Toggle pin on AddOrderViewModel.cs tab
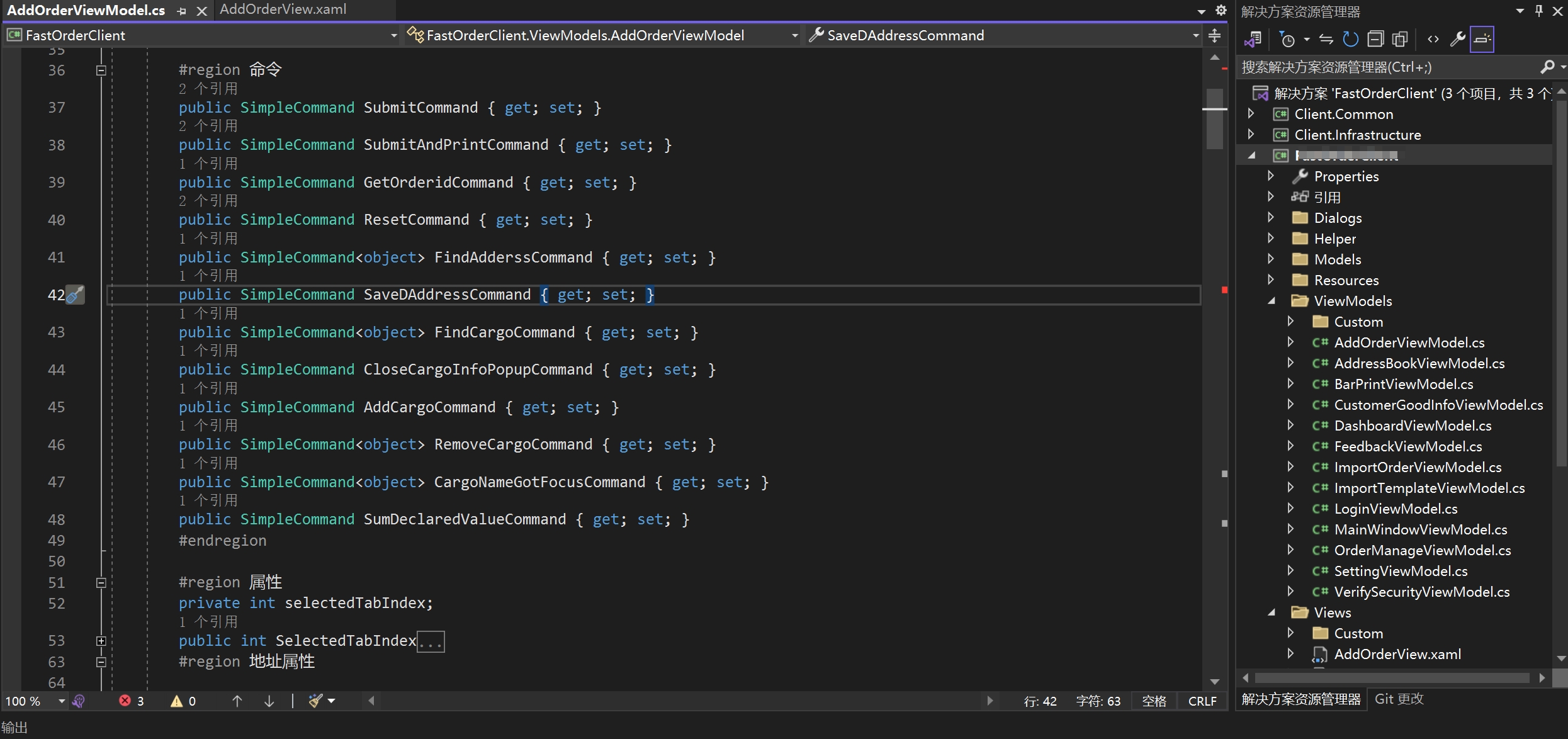The image size is (1568, 739). [183, 11]
